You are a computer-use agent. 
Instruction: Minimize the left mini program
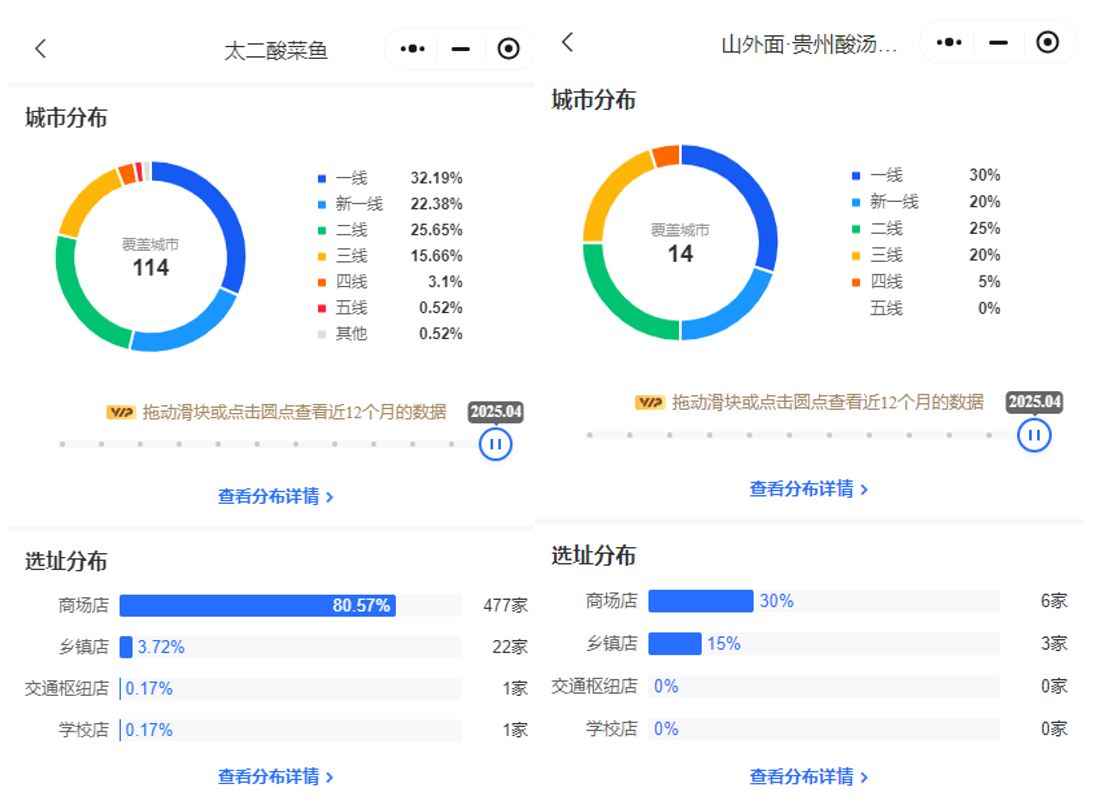coord(460,49)
